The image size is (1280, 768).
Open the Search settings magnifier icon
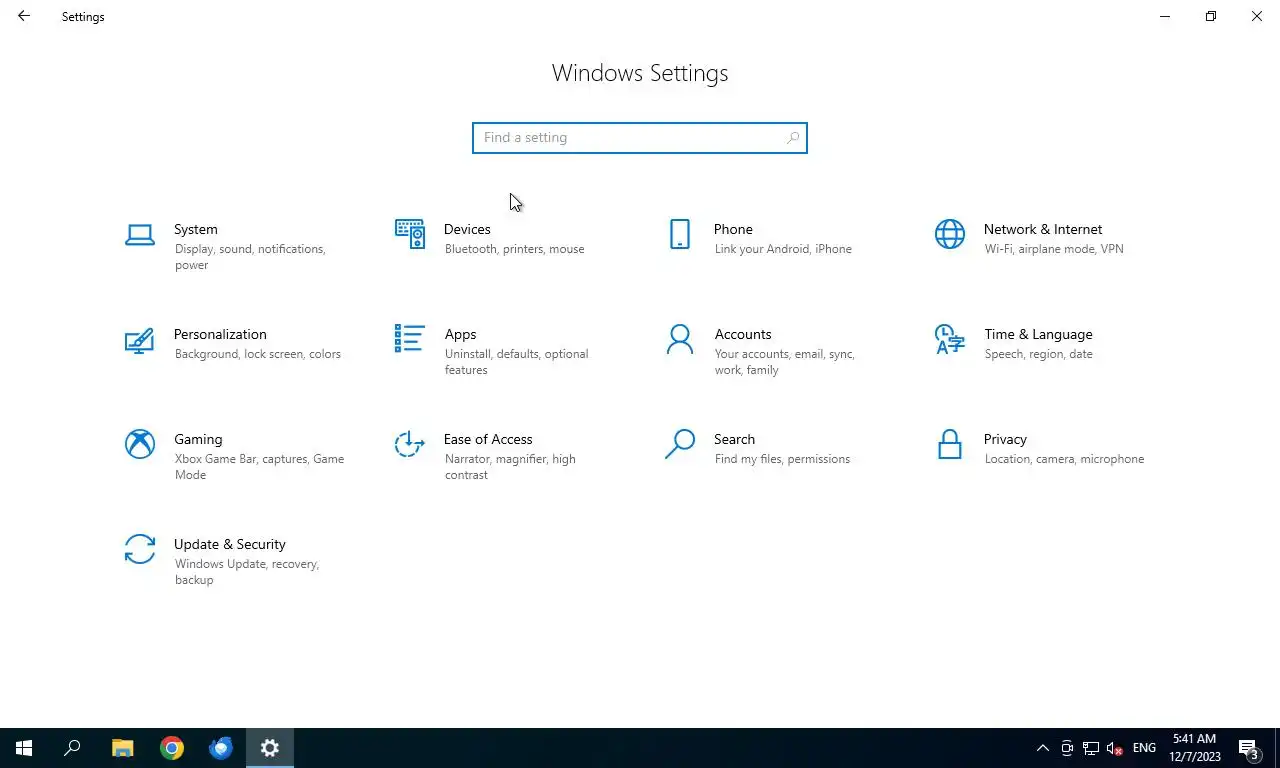click(680, 444)
